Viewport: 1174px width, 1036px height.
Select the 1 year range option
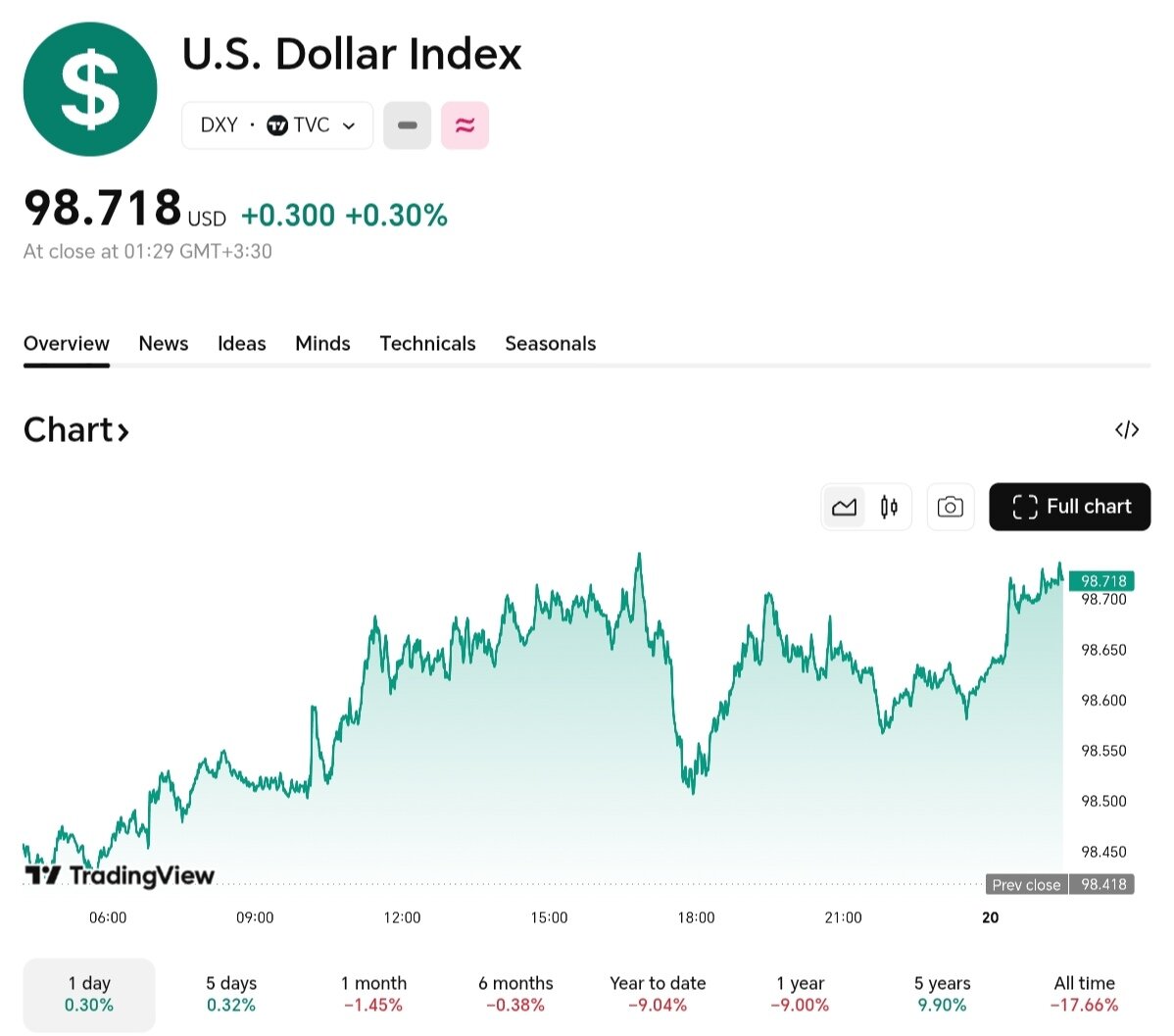pyautogui.click(x=800, y=993)
